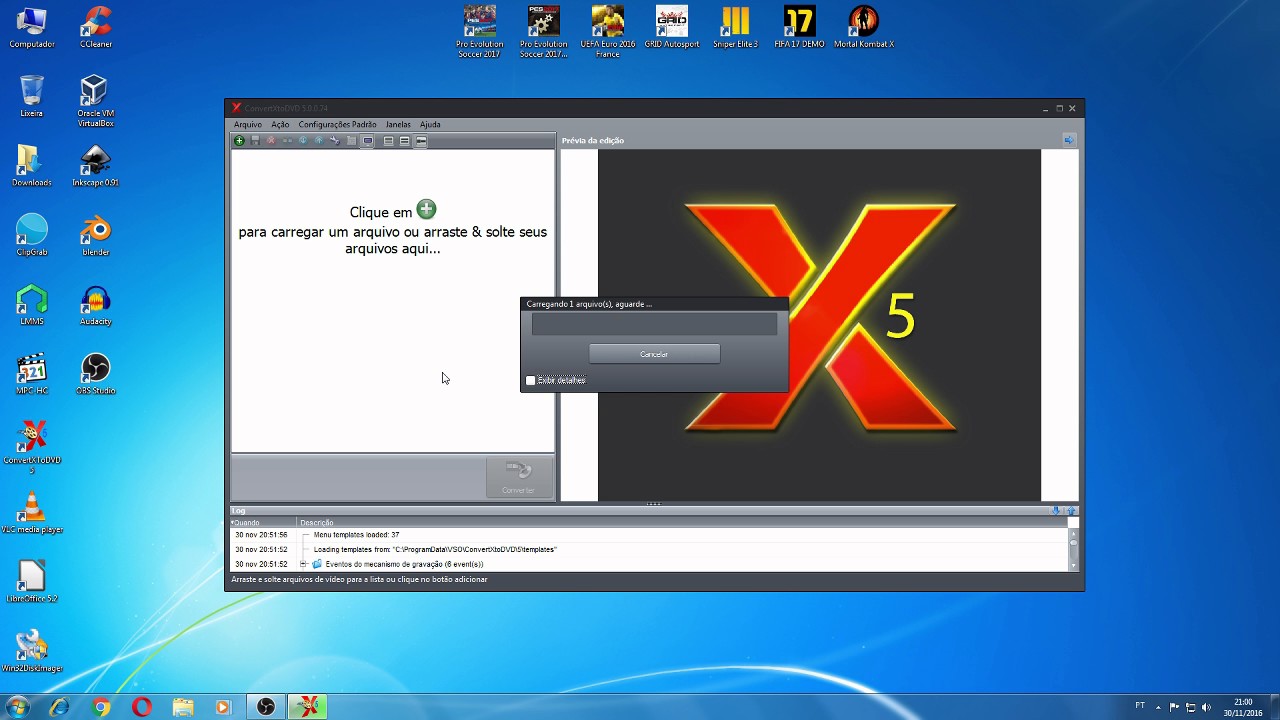Open the LibreOffice 5.2 desktop shortcut
The image size is (1280, 720).
point(32,581)
